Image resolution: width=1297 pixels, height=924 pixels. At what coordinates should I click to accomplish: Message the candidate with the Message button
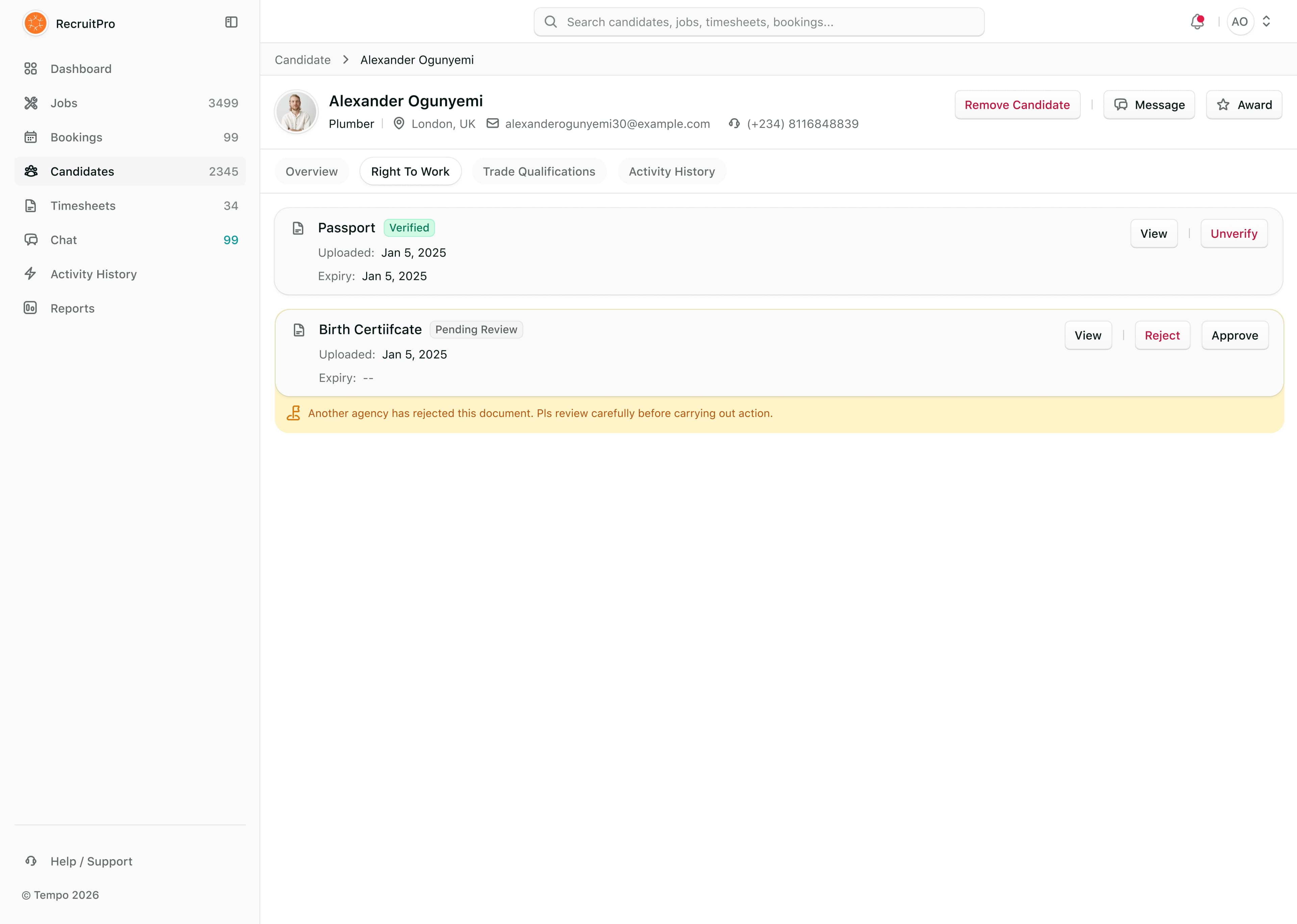[x=1149, y=105]
